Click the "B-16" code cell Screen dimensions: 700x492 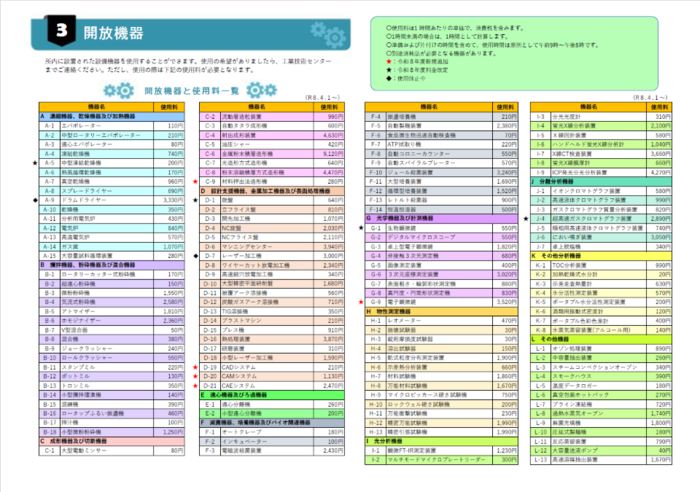50,414
